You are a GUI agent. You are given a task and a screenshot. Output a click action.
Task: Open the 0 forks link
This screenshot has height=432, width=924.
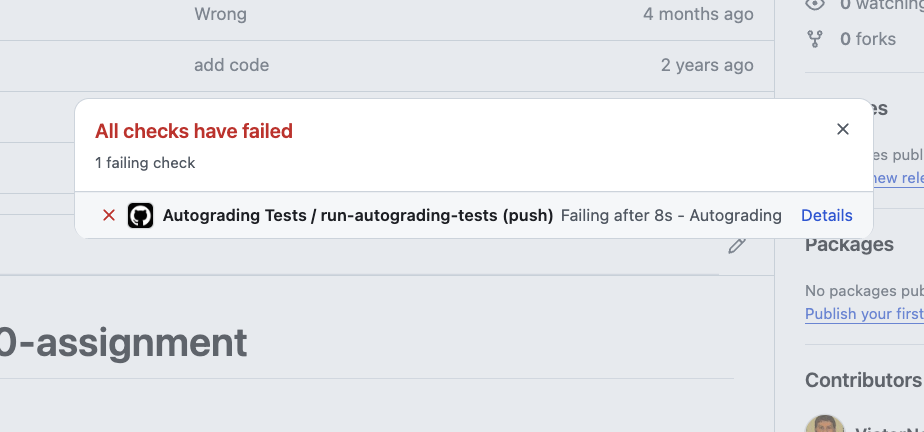click(x=867, y=39)
